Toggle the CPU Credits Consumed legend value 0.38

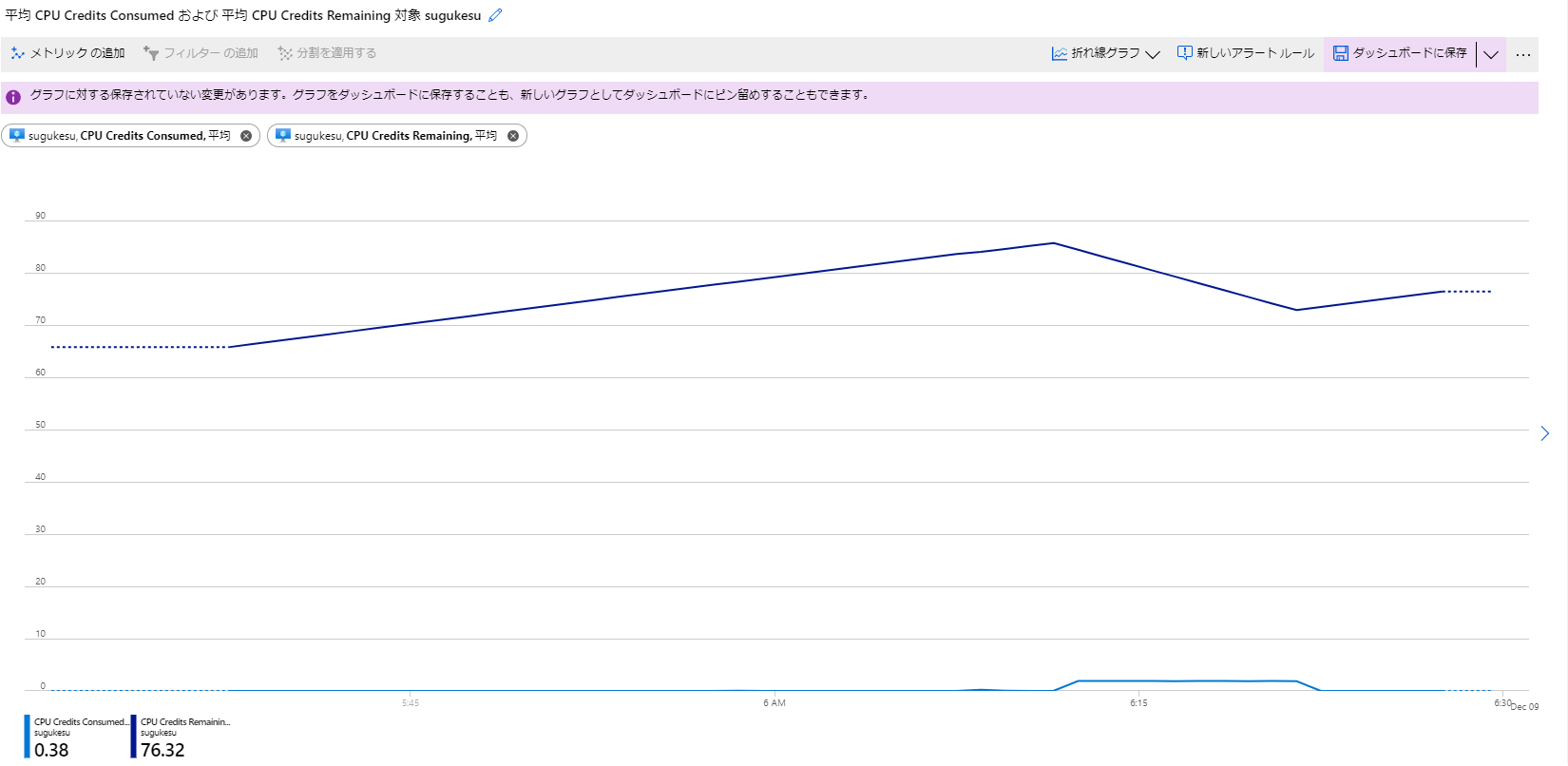point(51,750)
